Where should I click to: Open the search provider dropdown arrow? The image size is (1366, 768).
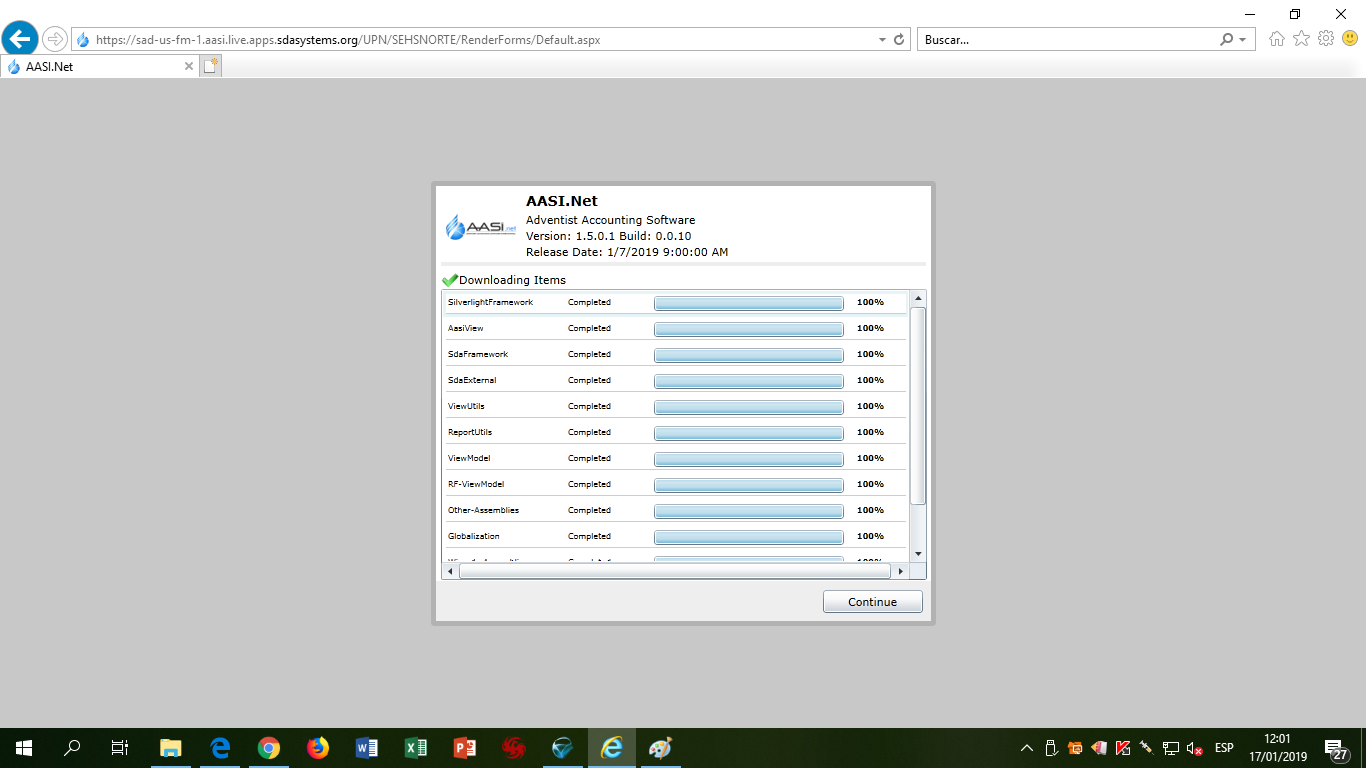click(x=1242, y=40)
